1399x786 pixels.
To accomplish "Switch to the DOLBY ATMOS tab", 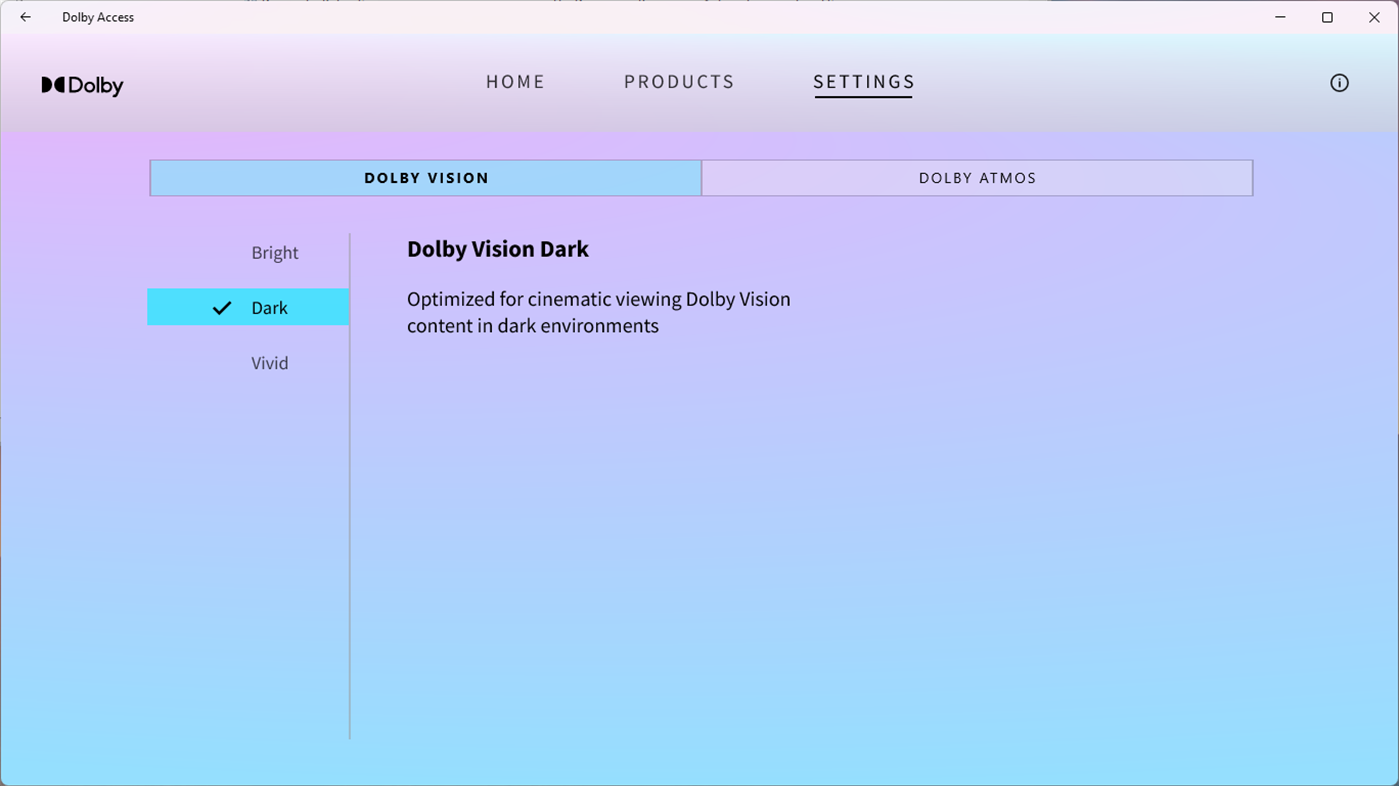I will click(977, 177).
